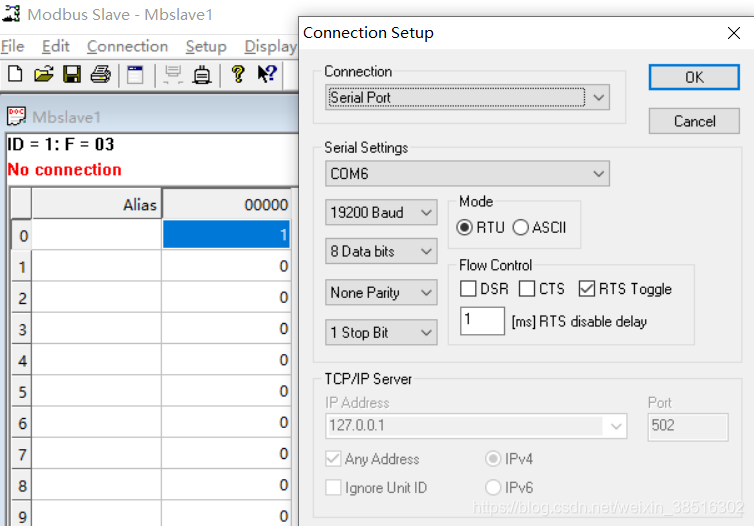
Task: Click row header 4 in Mbslave1 table
Action: 22,360
